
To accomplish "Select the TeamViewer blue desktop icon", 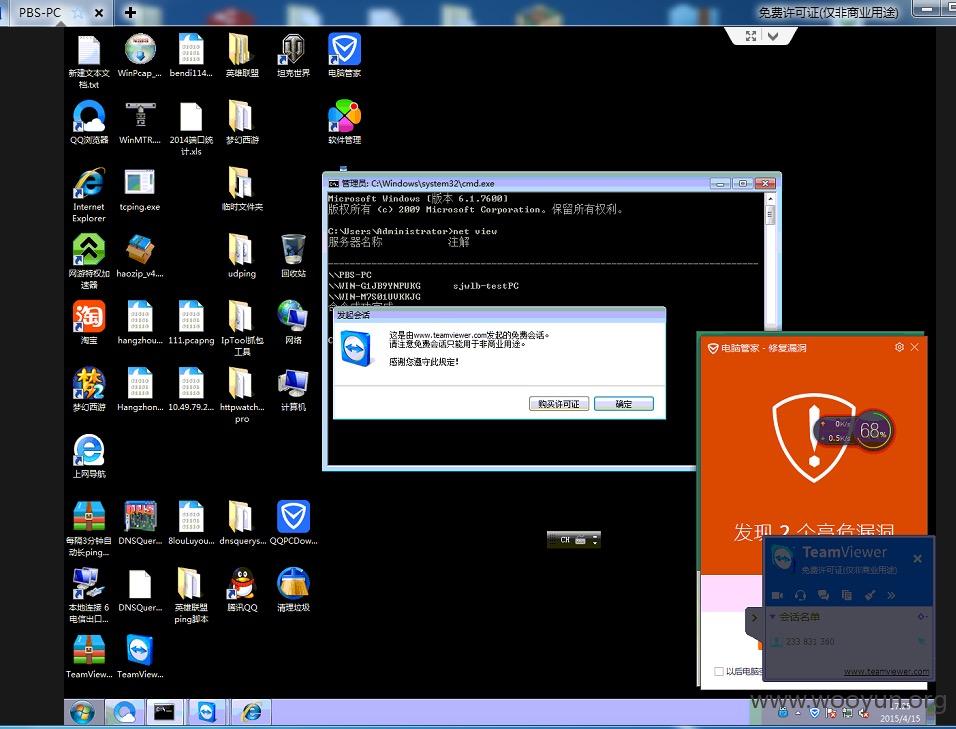I will pos(140,656).
